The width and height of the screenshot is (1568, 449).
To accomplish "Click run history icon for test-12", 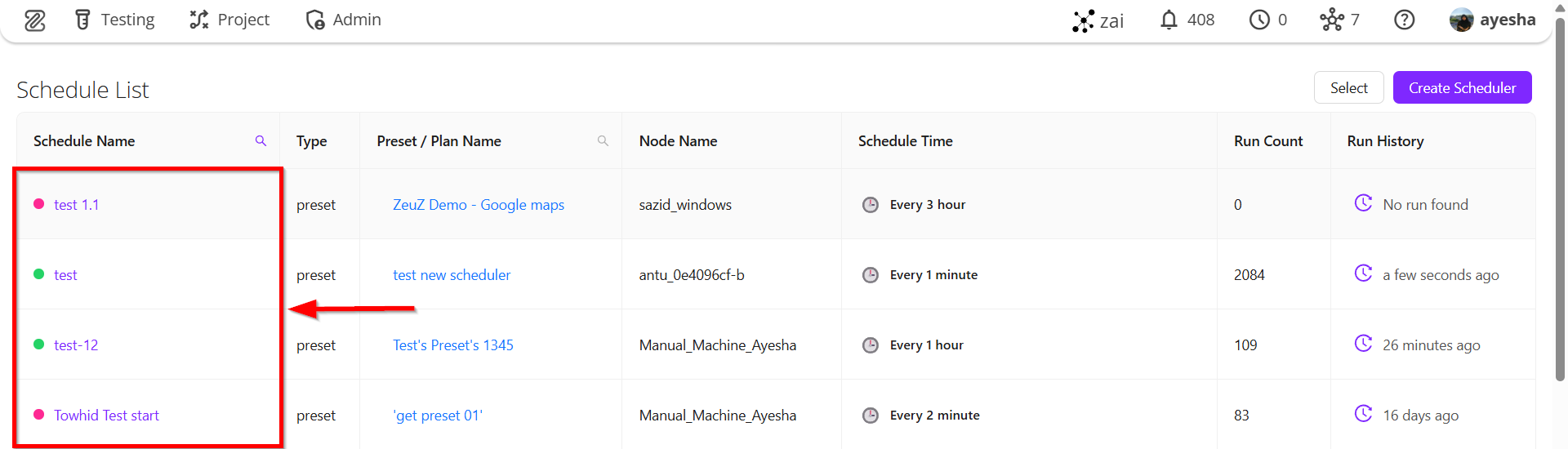I will click(x=1363, y=344).
